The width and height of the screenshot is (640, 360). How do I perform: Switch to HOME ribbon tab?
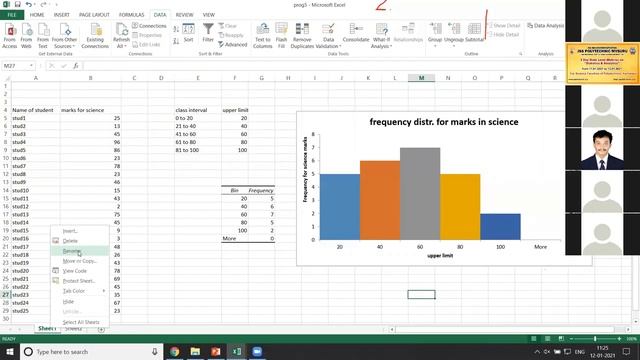(37, 15)
